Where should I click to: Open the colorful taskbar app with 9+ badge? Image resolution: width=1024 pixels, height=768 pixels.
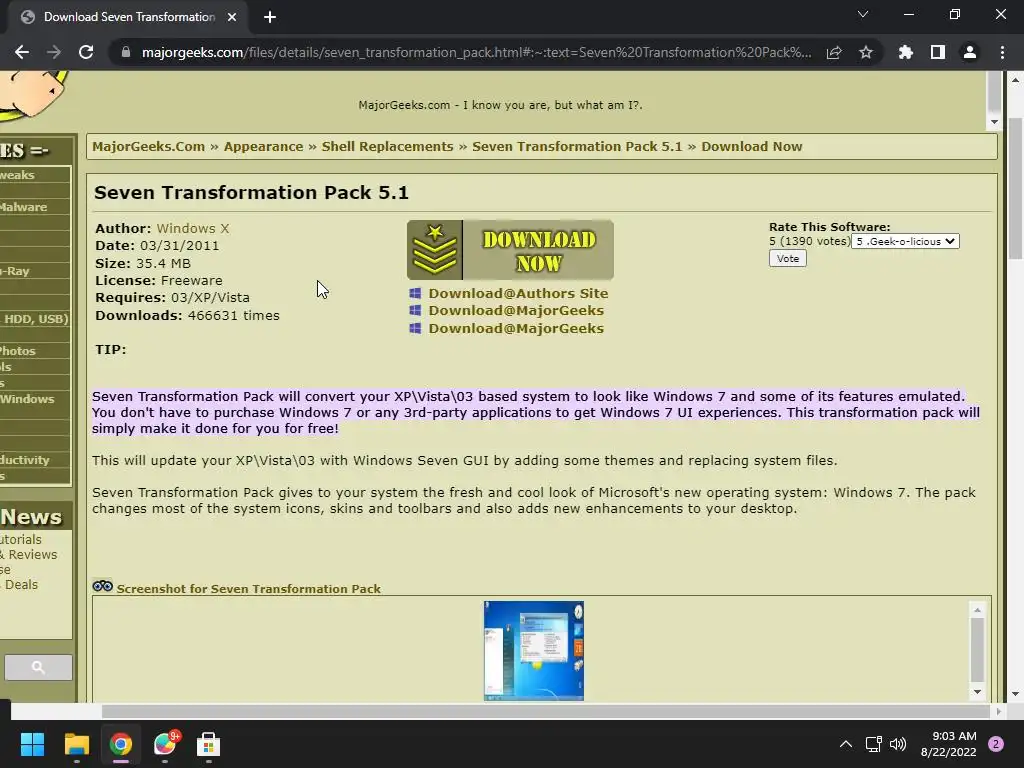(165, 744)
